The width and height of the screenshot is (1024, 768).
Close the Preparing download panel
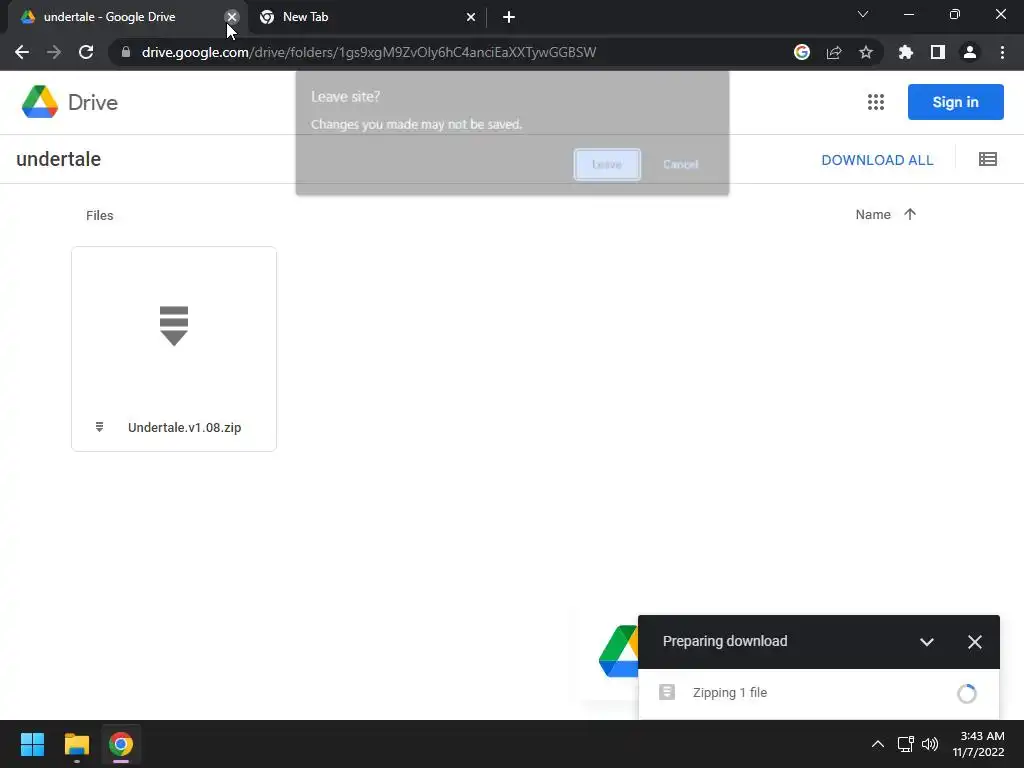[974, 642]
